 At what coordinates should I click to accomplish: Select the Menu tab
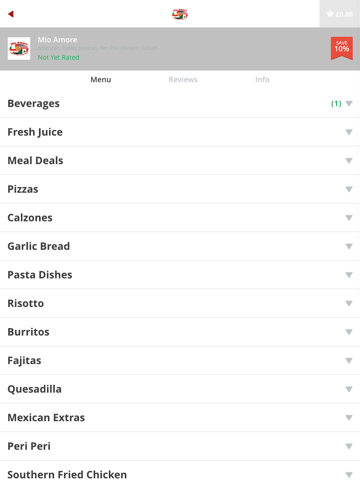coord(101,80)
